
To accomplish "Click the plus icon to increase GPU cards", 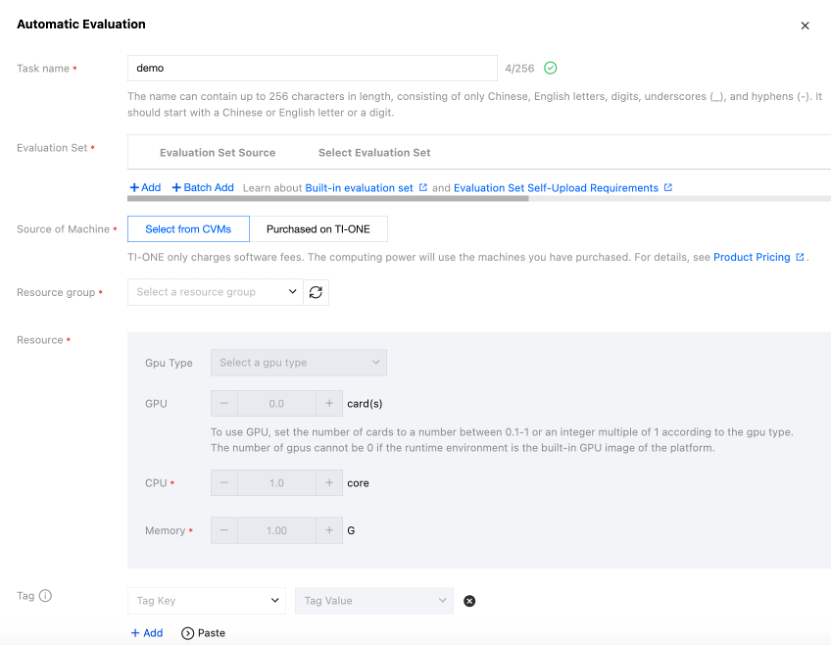I will [329, 404].
